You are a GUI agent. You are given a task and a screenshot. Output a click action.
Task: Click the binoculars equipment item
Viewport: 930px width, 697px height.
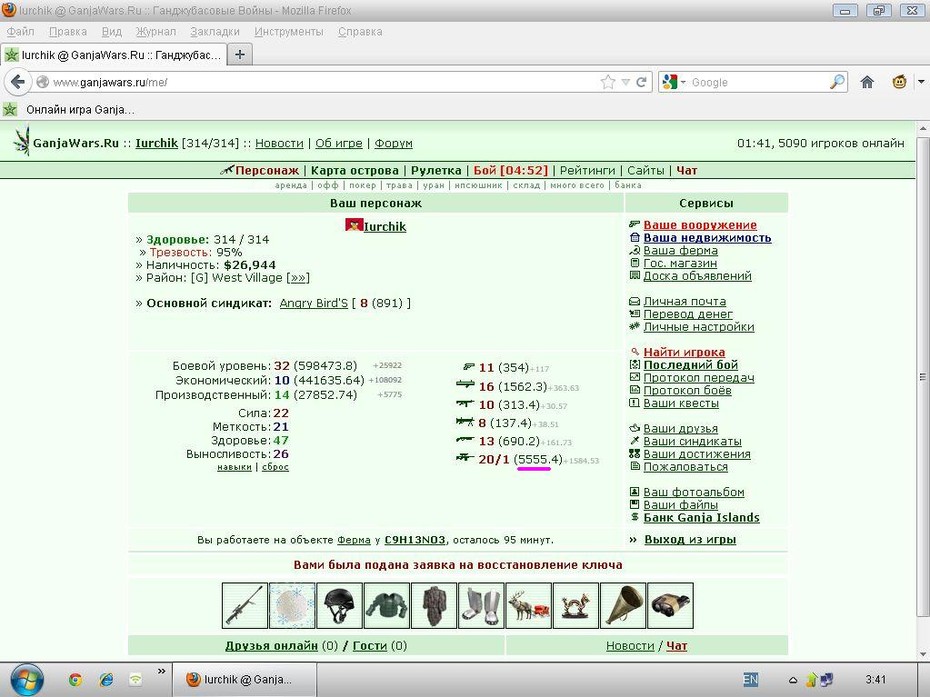point(670,605)
